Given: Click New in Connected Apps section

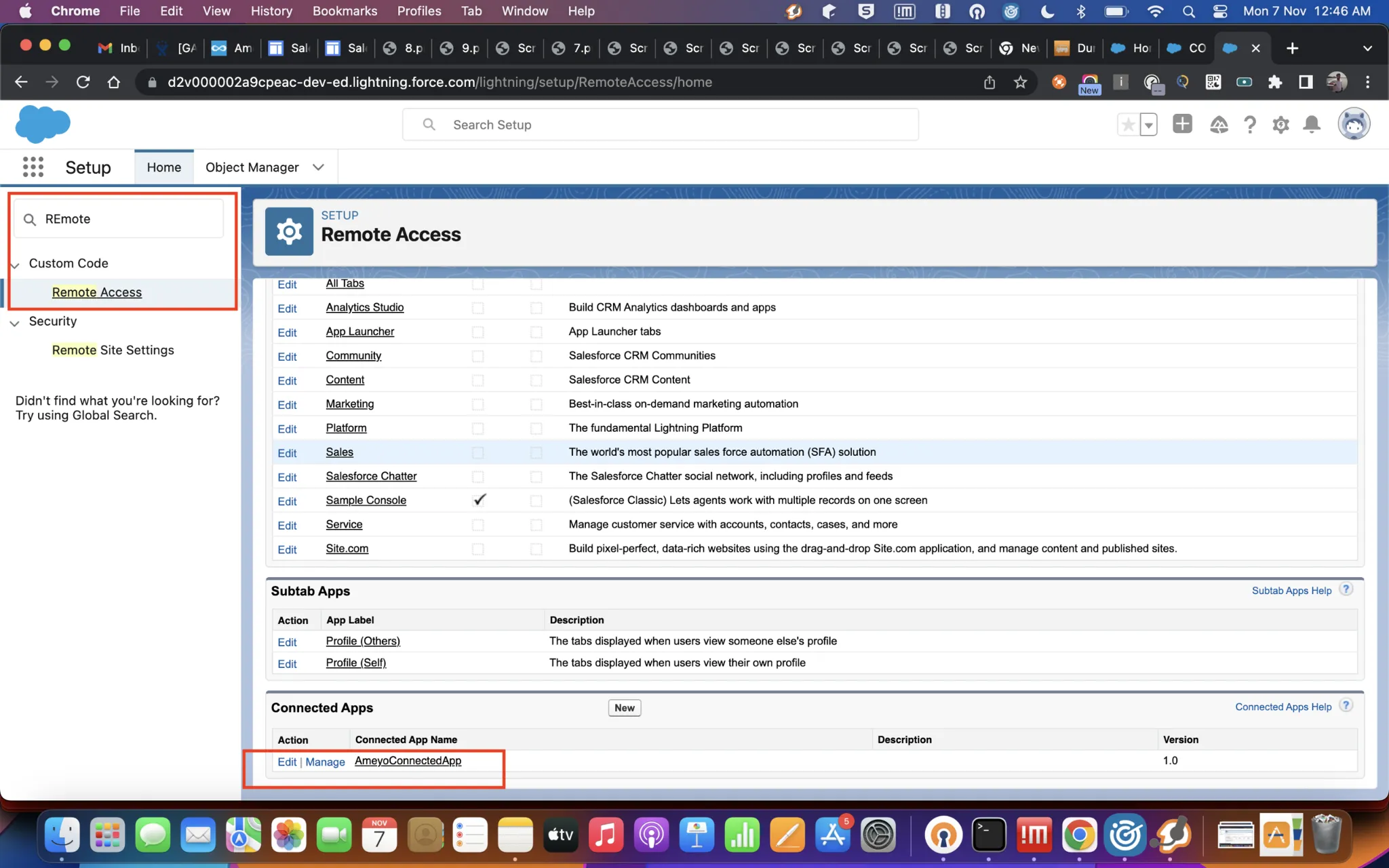Looking at the screenshot, I should click(x=624, y=707).
